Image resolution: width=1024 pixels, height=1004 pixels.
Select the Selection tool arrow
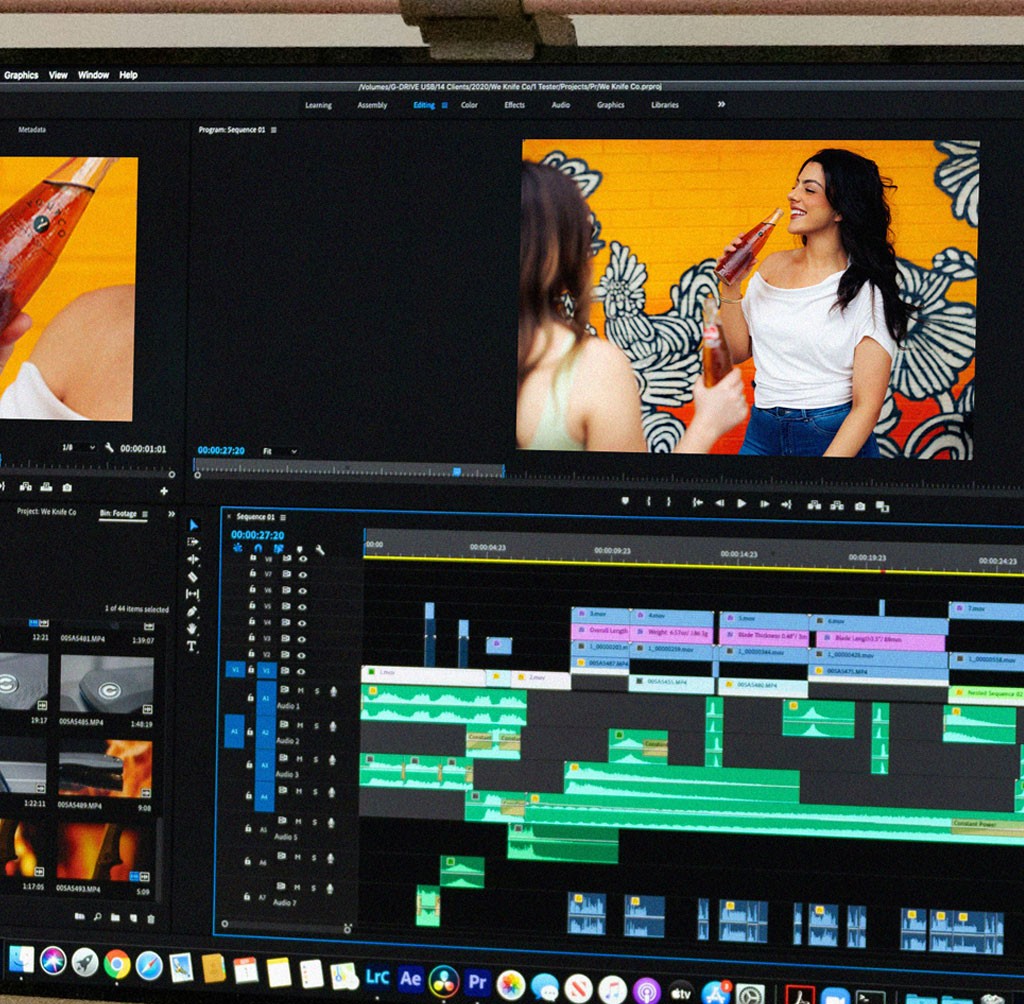click(193, 525)
